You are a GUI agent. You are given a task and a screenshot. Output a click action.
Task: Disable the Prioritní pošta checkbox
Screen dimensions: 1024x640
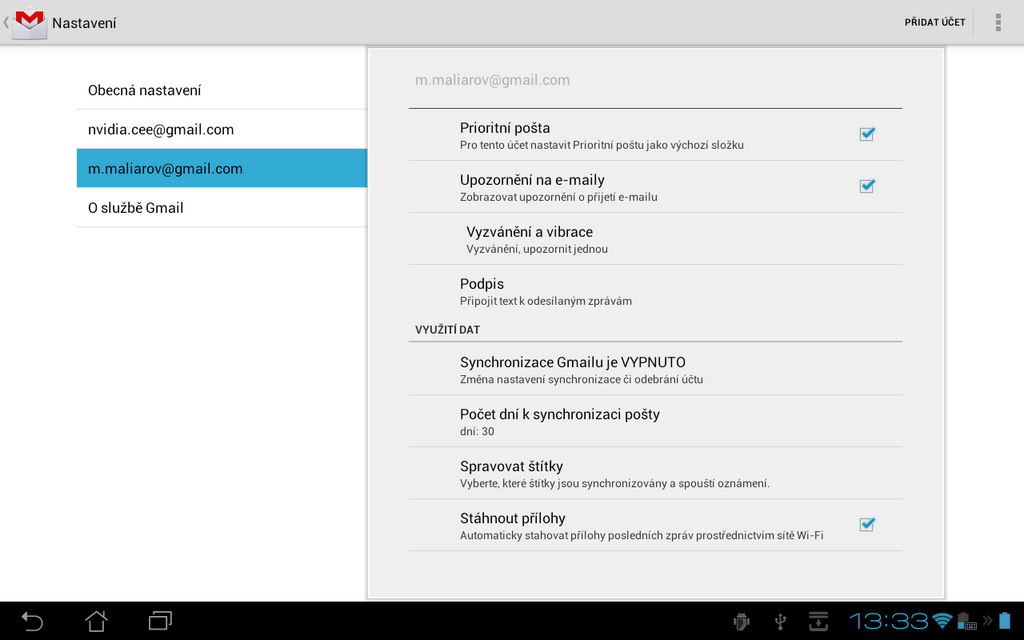point(867,133)
